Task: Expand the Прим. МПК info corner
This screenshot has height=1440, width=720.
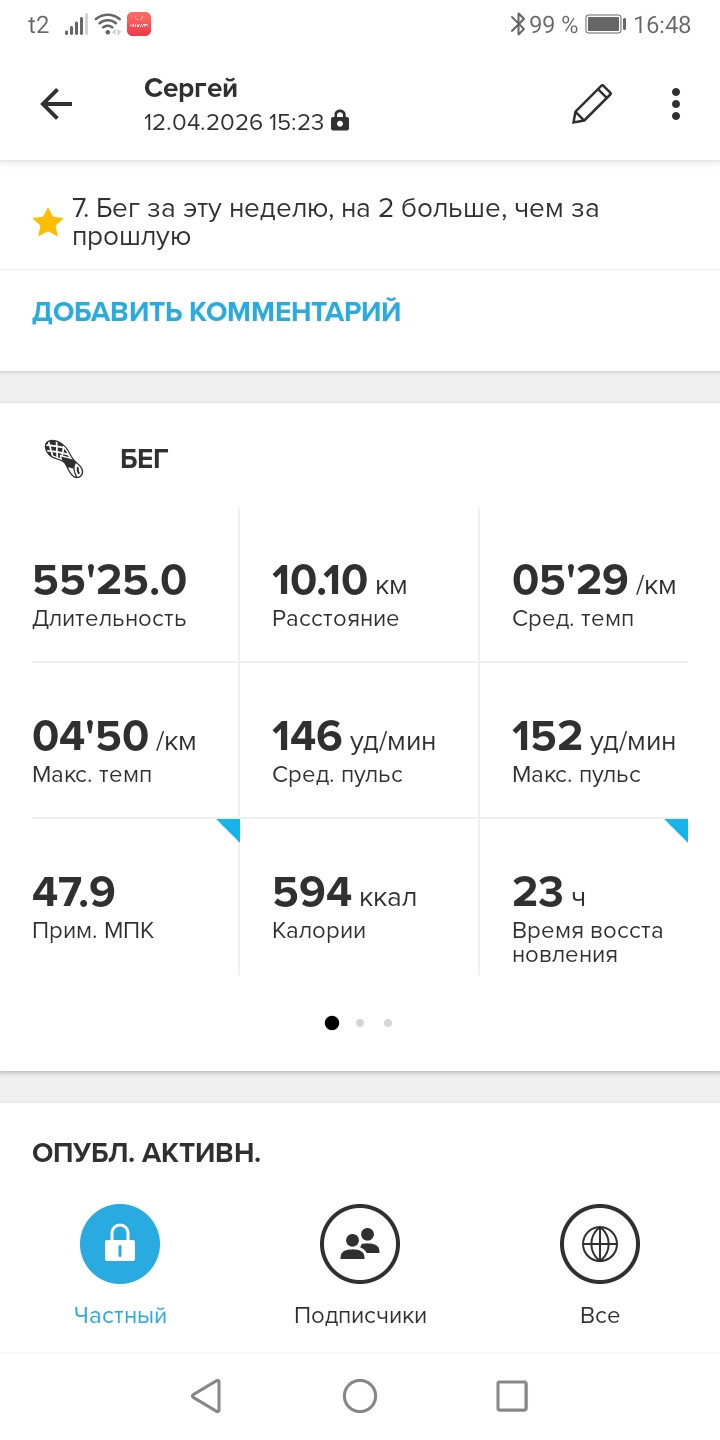Action: click(228, 830)
